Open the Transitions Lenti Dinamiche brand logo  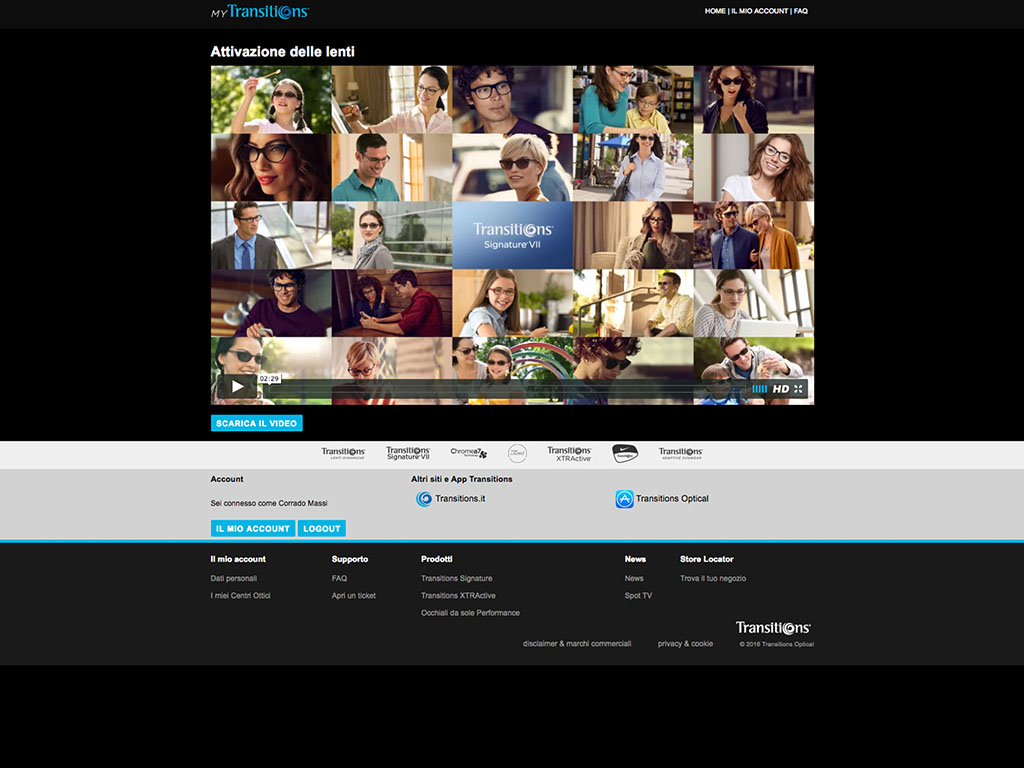pyautogui.click(x=343, y=453)
